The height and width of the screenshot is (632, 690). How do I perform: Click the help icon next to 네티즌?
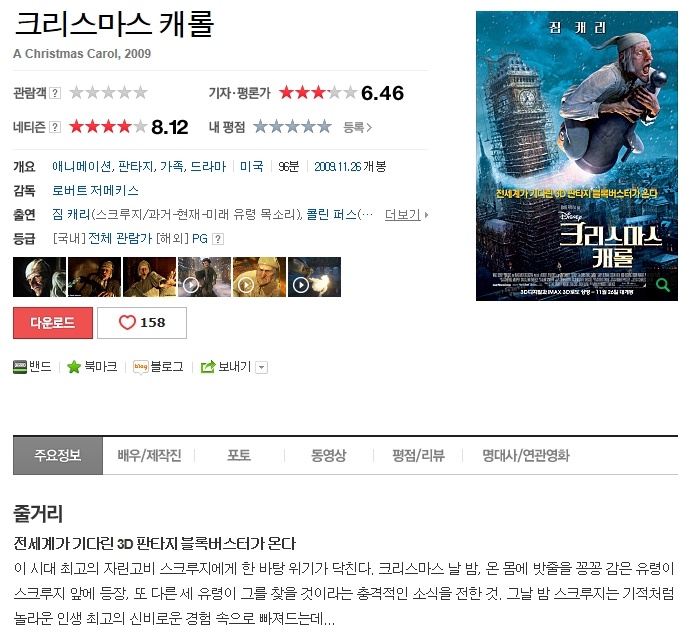[x=55, y=127]
